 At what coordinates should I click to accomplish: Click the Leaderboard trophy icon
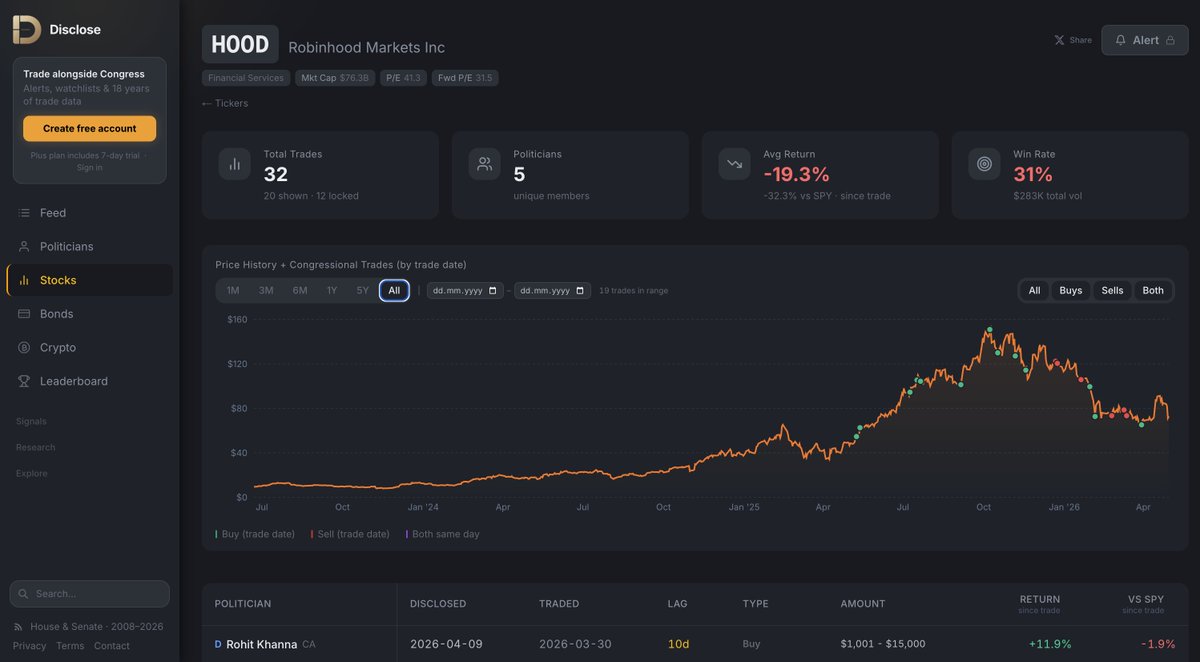pyautogui.click(x=24, y=381)
